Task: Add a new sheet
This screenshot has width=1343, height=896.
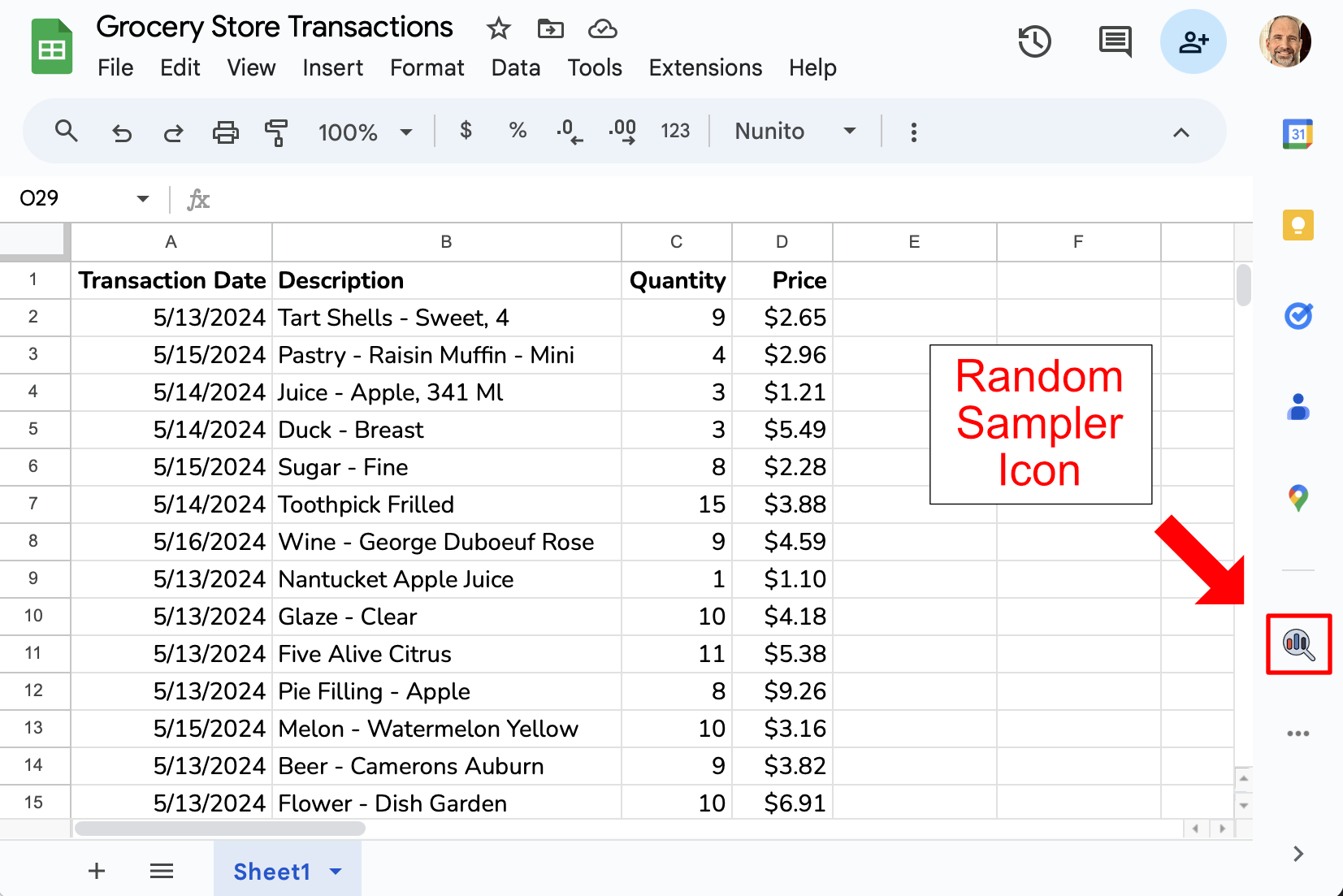Action: click(96, 871)
